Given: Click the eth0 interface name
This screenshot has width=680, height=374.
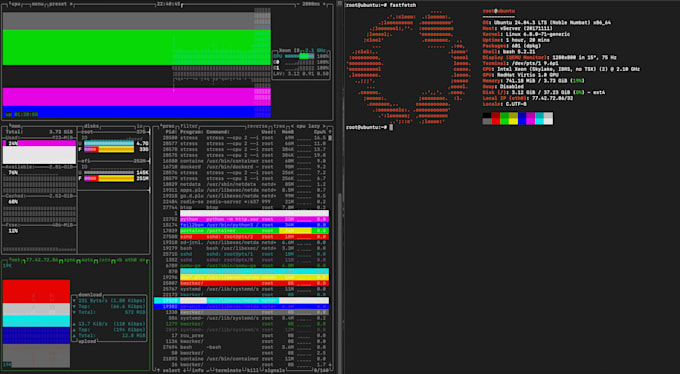Looking at the screenshot, I should click(x=131, y=260).
